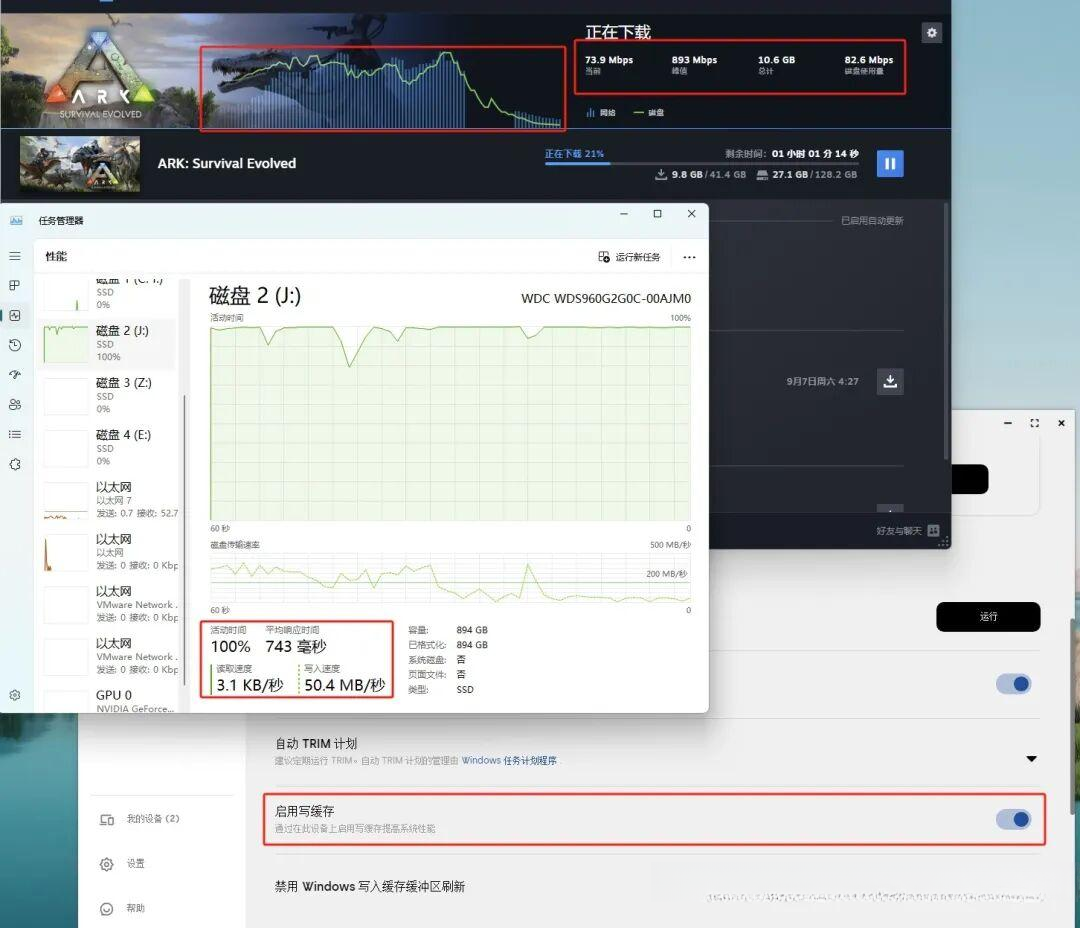Open the Processes page icon in Task Manager
Screen dimensions: 1080x928
15,285
